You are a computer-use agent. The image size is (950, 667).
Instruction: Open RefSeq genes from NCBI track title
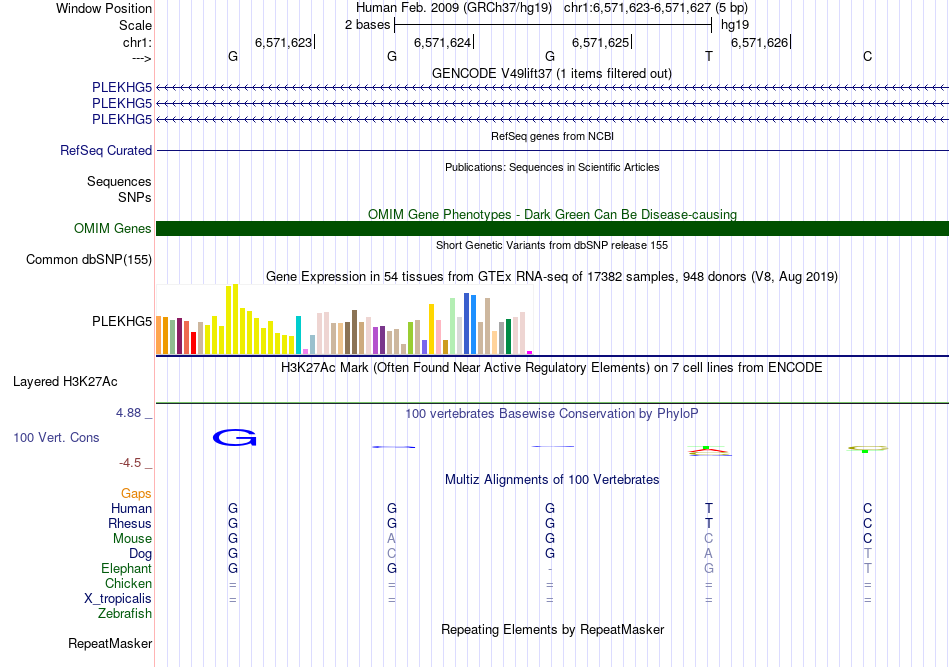(x=552, y=136)
